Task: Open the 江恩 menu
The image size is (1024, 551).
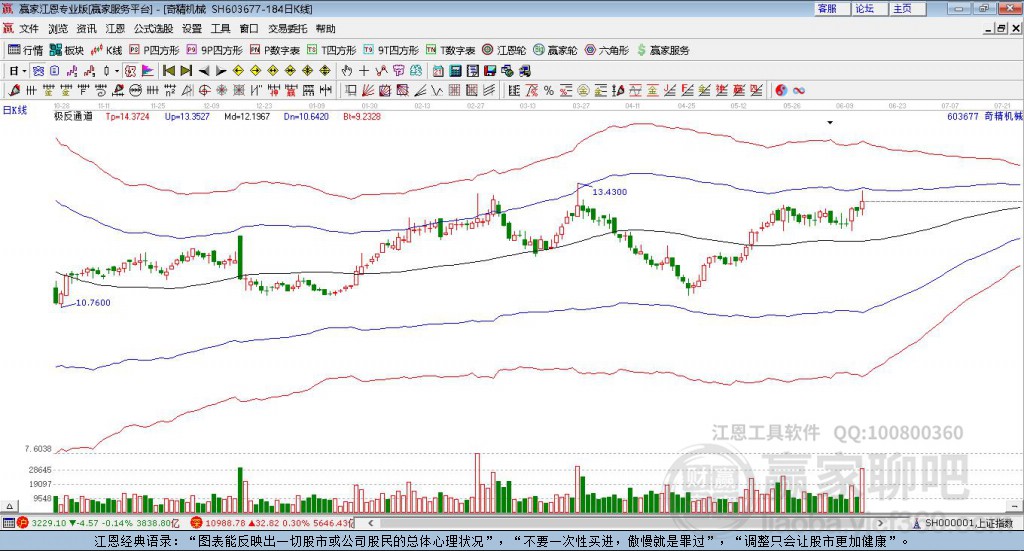Action: [x=115, y=29]
